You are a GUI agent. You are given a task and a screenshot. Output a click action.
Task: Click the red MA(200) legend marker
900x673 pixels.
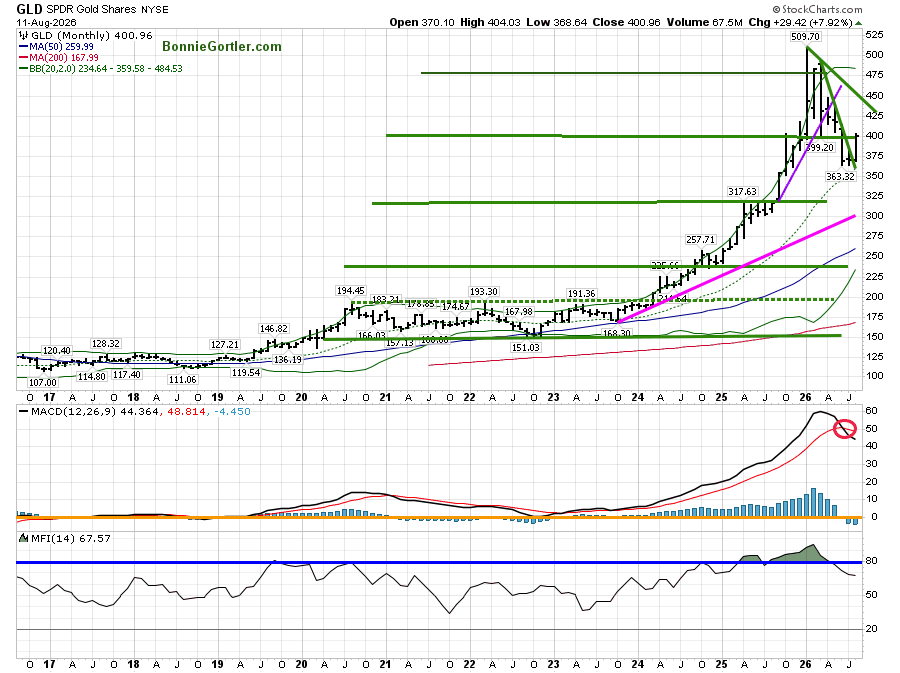(24, 57)
